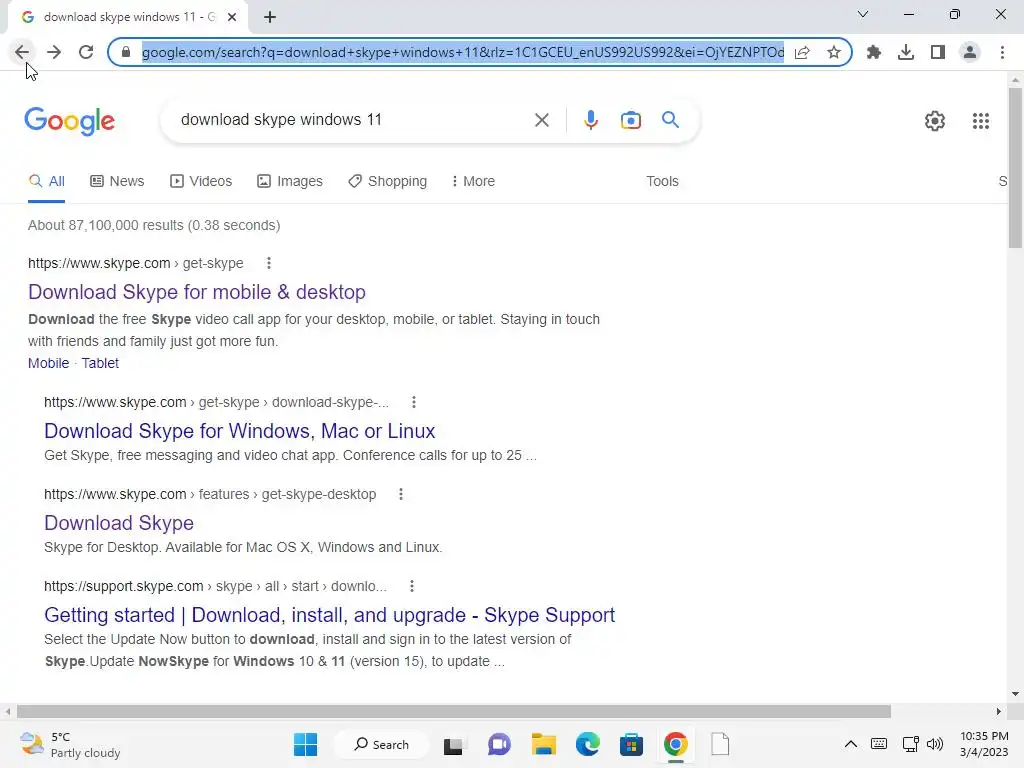Screen dimensions: 1024x768
Task: Open a new tab with plus button
Action: 270,17
